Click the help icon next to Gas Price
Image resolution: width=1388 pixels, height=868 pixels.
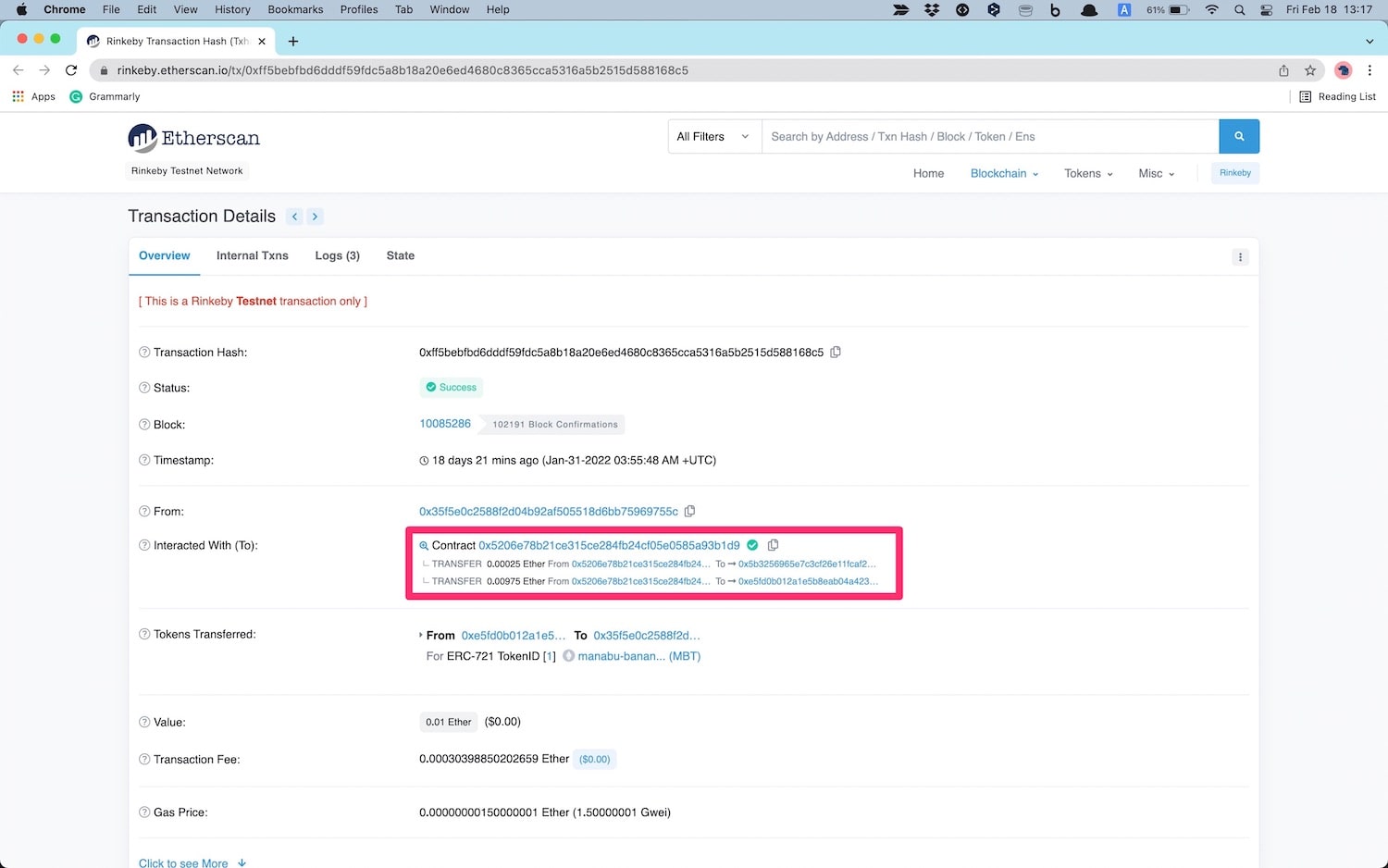pyautogui.click(x=144, y=812)
